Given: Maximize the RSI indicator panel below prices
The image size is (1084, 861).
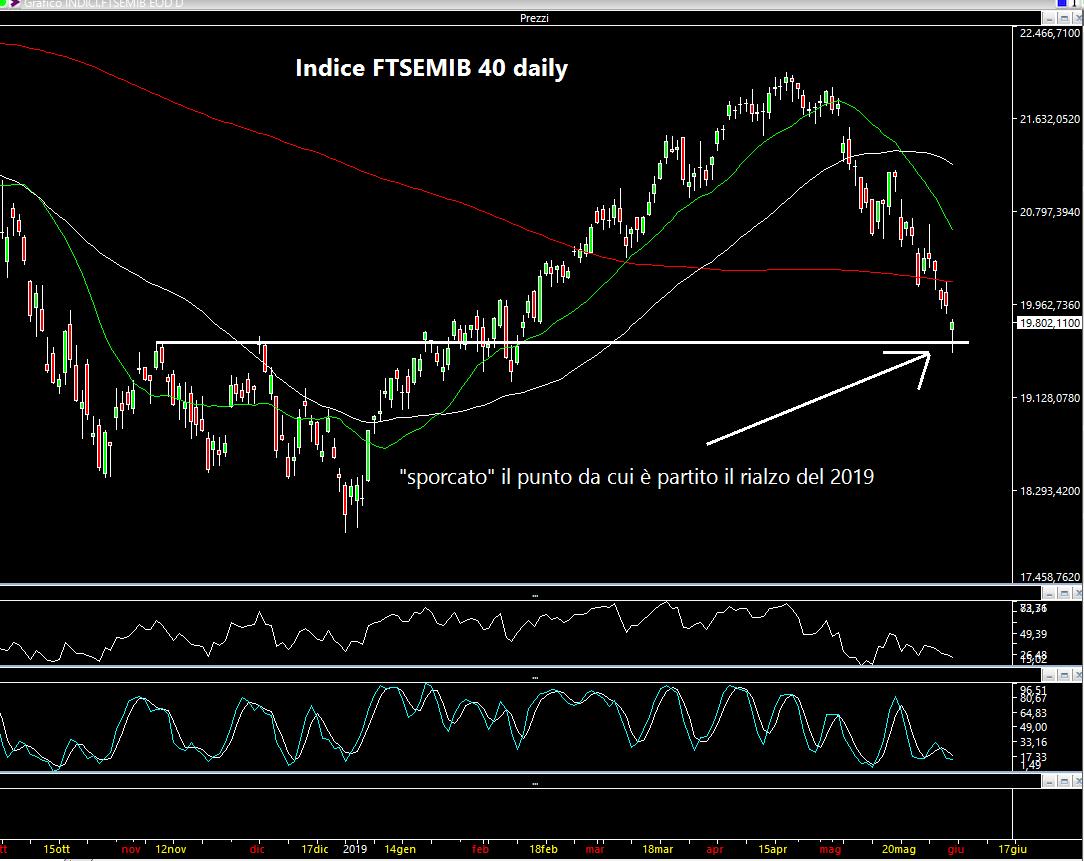Looking at the screenshot, I should 1064,593.
